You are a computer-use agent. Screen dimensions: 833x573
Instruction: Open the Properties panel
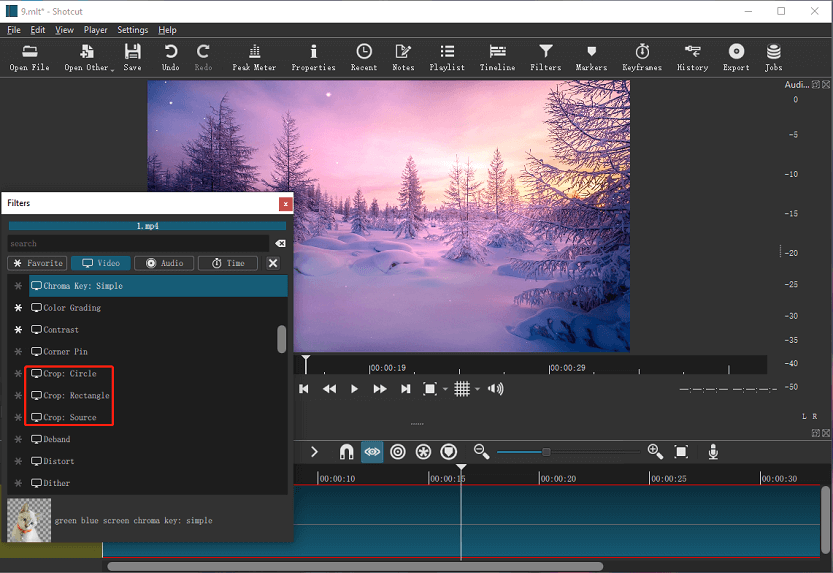pos(313,57)
